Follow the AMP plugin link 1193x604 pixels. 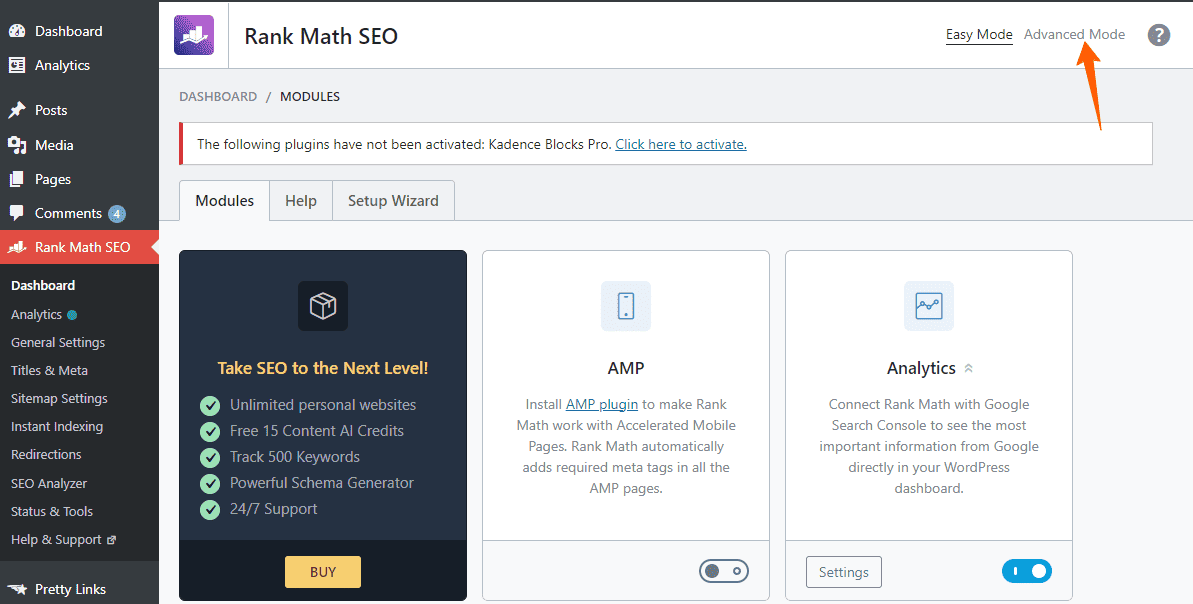click(602, 404)
